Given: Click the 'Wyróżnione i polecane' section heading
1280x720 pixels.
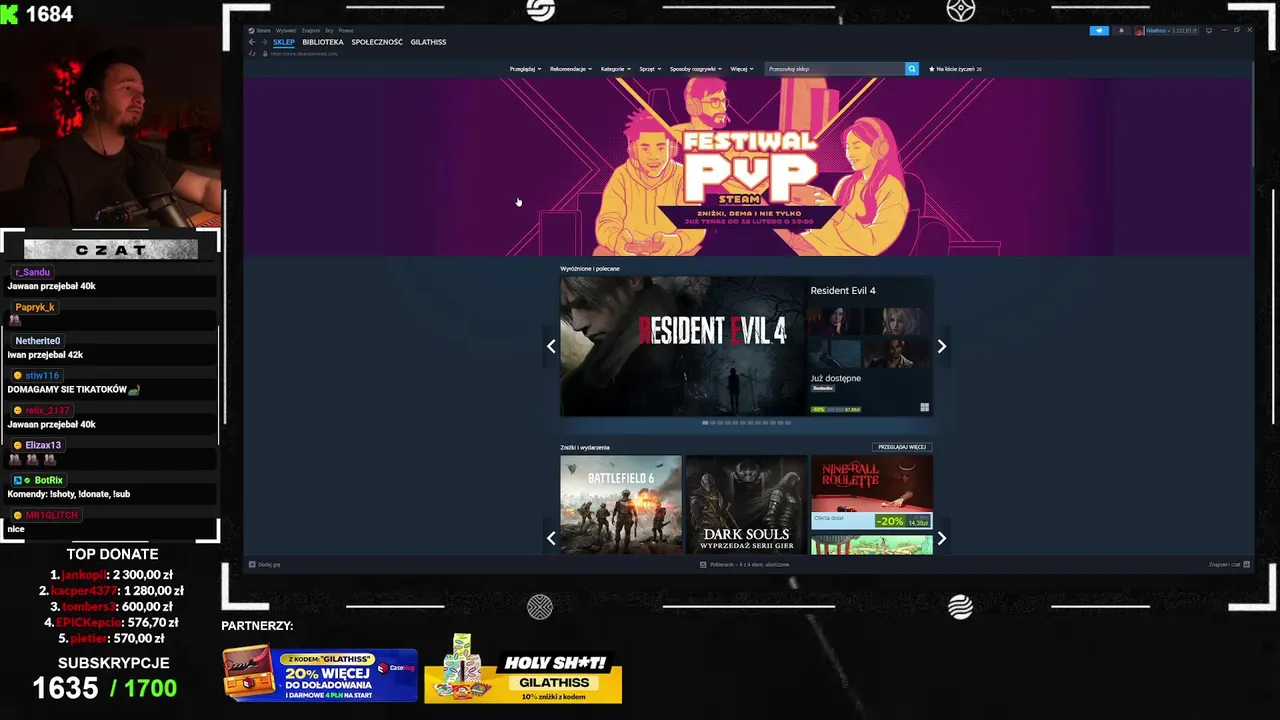Looking at the screenshot, I should (x=590, y=269).
